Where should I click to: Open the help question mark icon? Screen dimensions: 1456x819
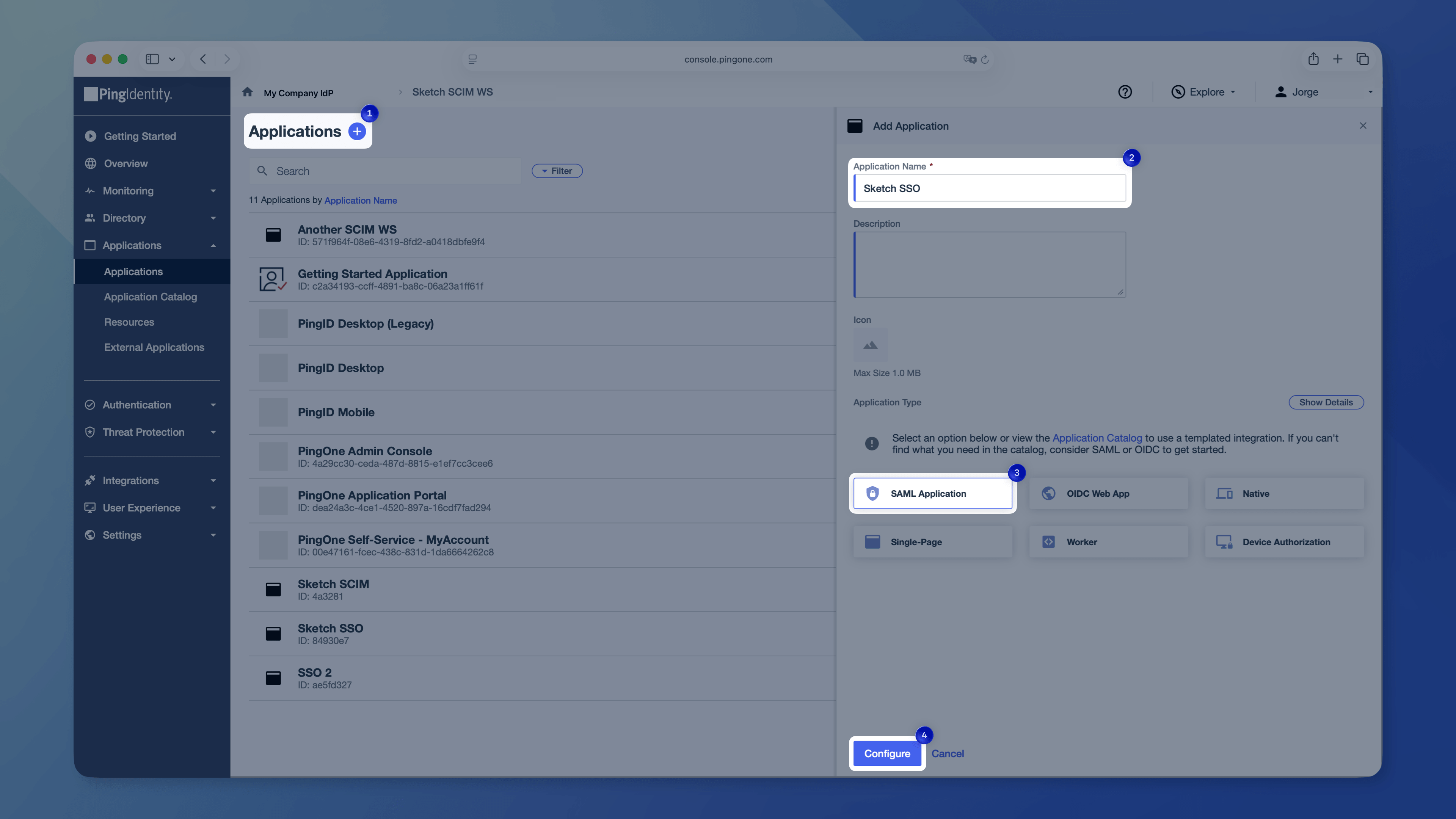(1125, 91)
